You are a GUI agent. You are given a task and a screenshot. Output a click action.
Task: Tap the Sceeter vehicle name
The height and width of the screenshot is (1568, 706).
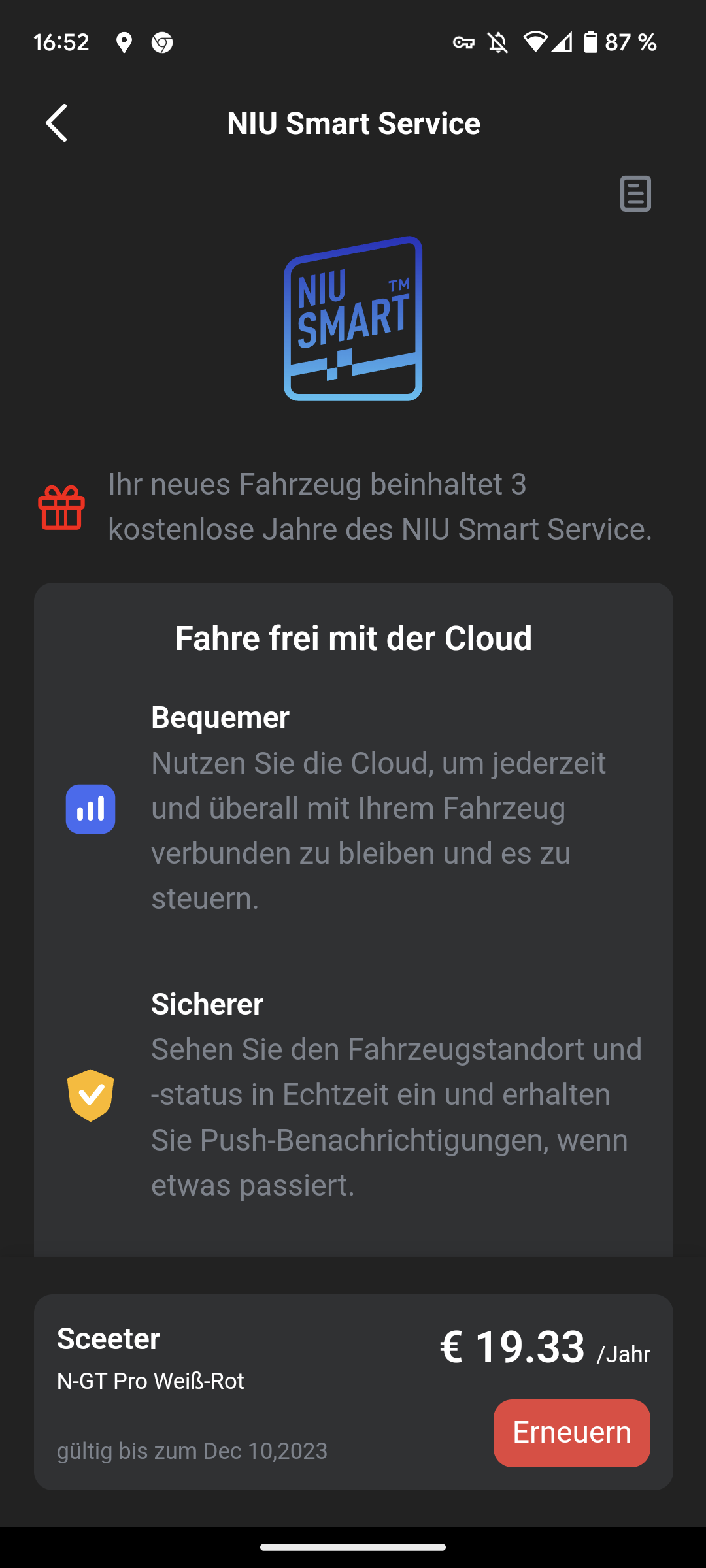tap(109, 1339)
